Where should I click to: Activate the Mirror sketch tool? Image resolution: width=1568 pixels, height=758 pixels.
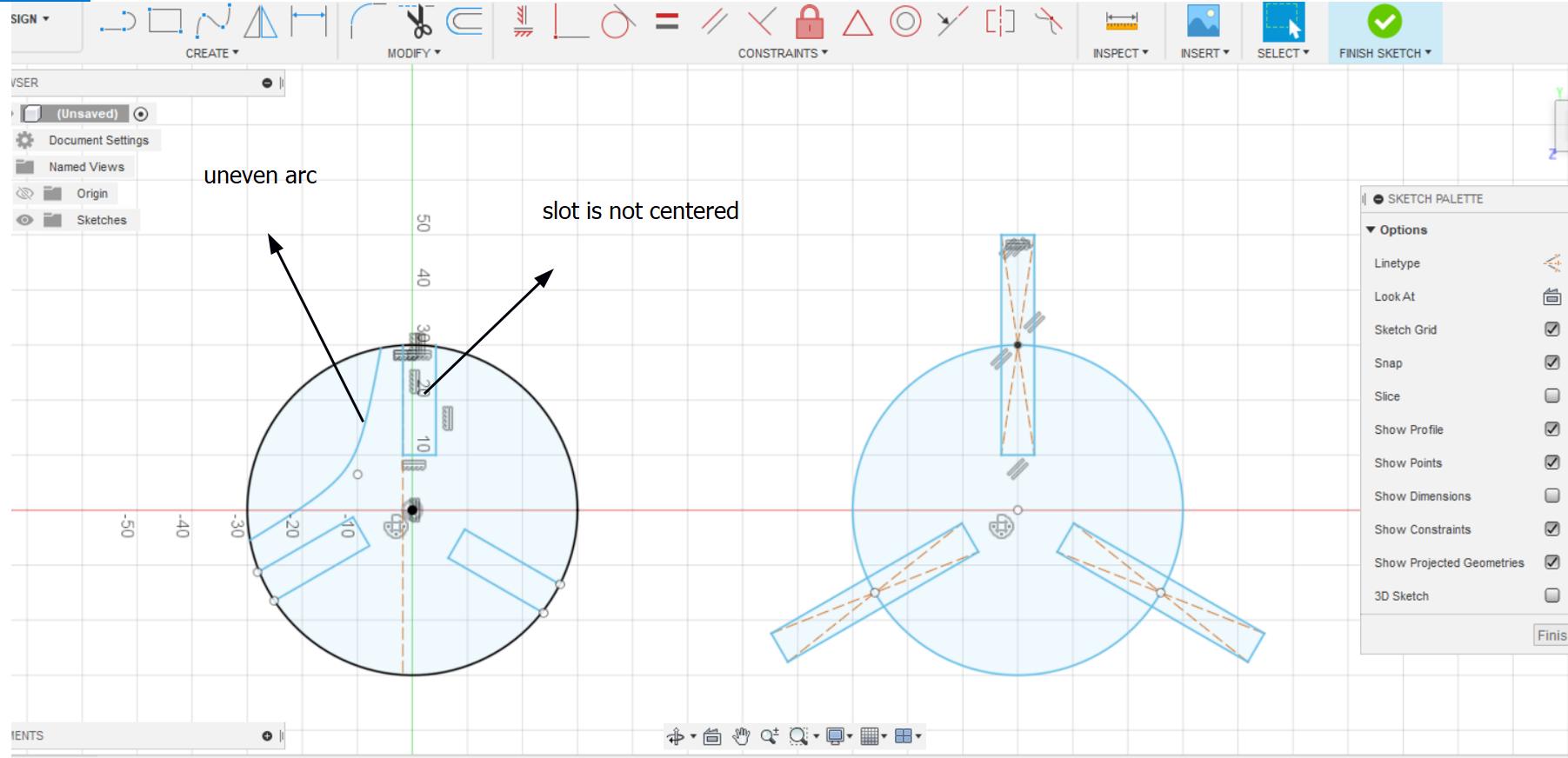click(260, 22)
